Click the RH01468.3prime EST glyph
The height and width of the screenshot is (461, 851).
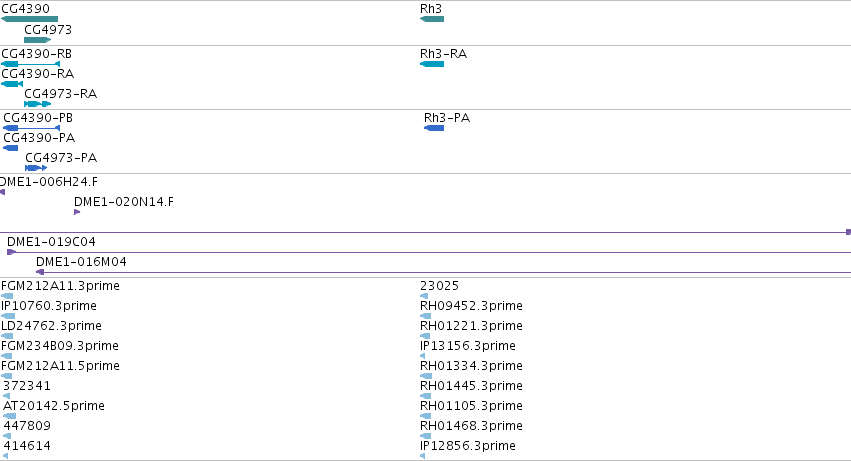pos(426,436)
